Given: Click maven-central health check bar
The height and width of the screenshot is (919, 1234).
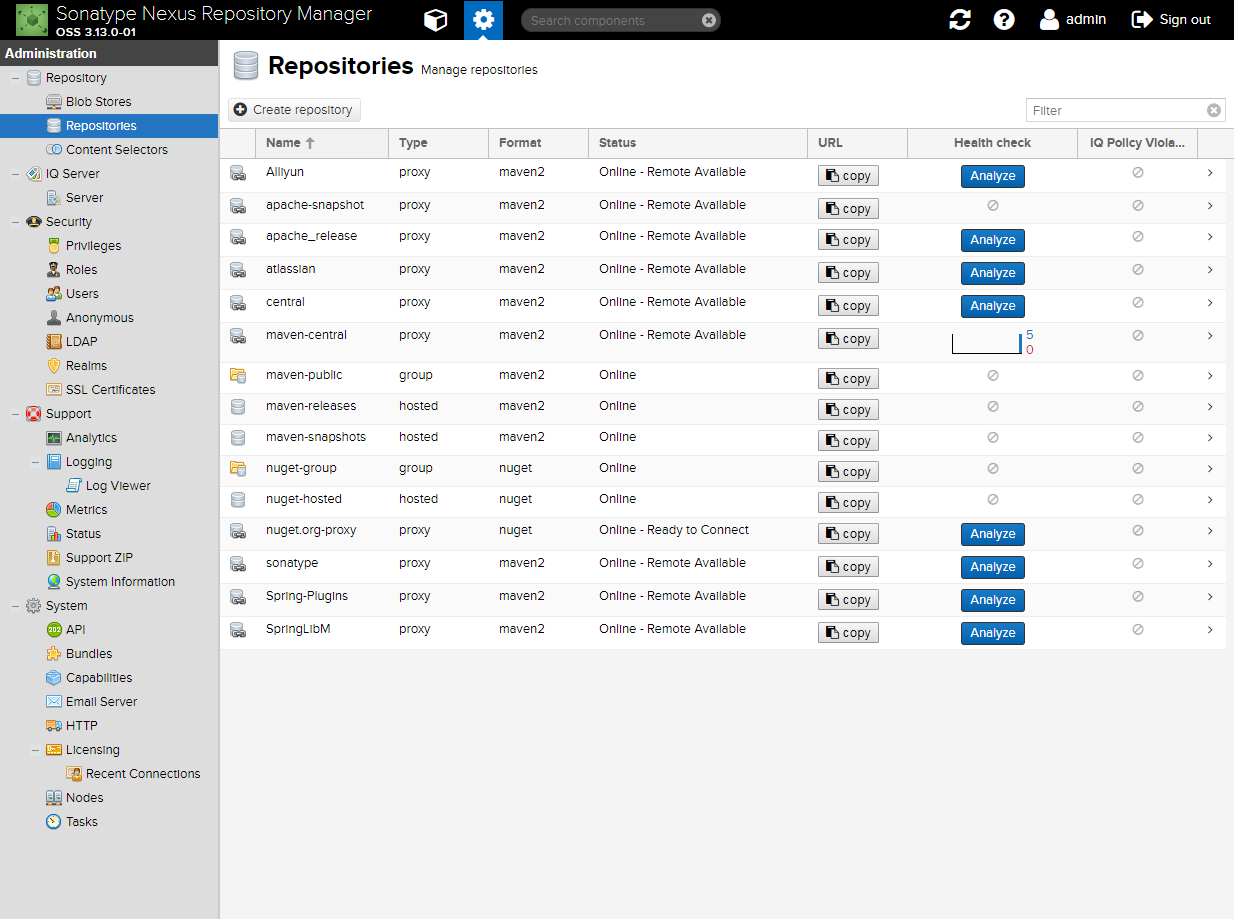Looking at the screenshot, I should pyautogui.click(x=986, y=344).
